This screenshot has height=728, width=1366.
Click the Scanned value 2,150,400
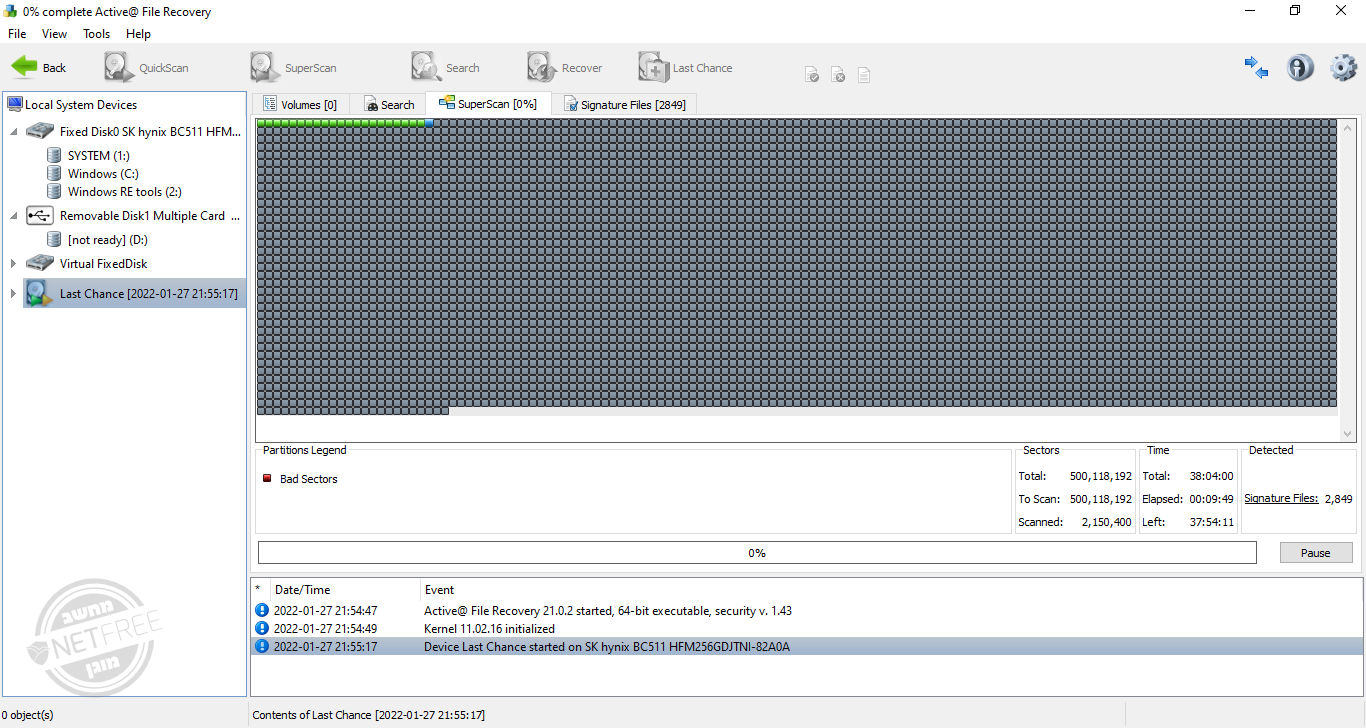1106,522
